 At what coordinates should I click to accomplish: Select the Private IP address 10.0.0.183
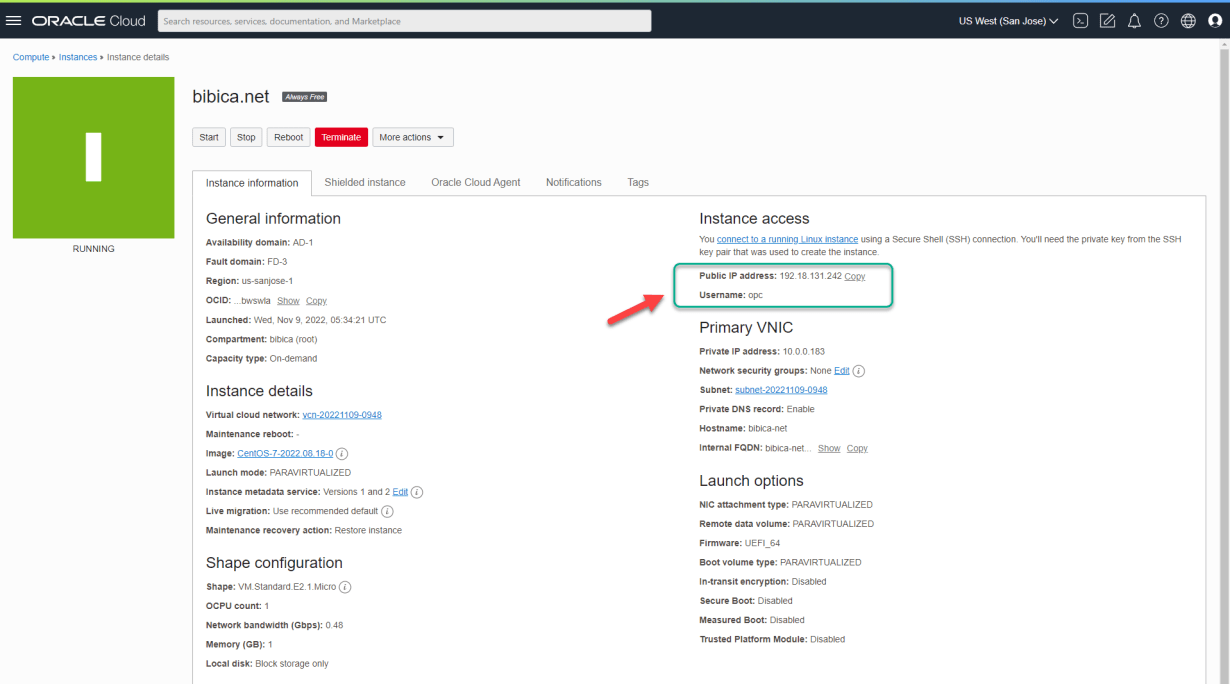pyautogui.click(x=804, y=352)
